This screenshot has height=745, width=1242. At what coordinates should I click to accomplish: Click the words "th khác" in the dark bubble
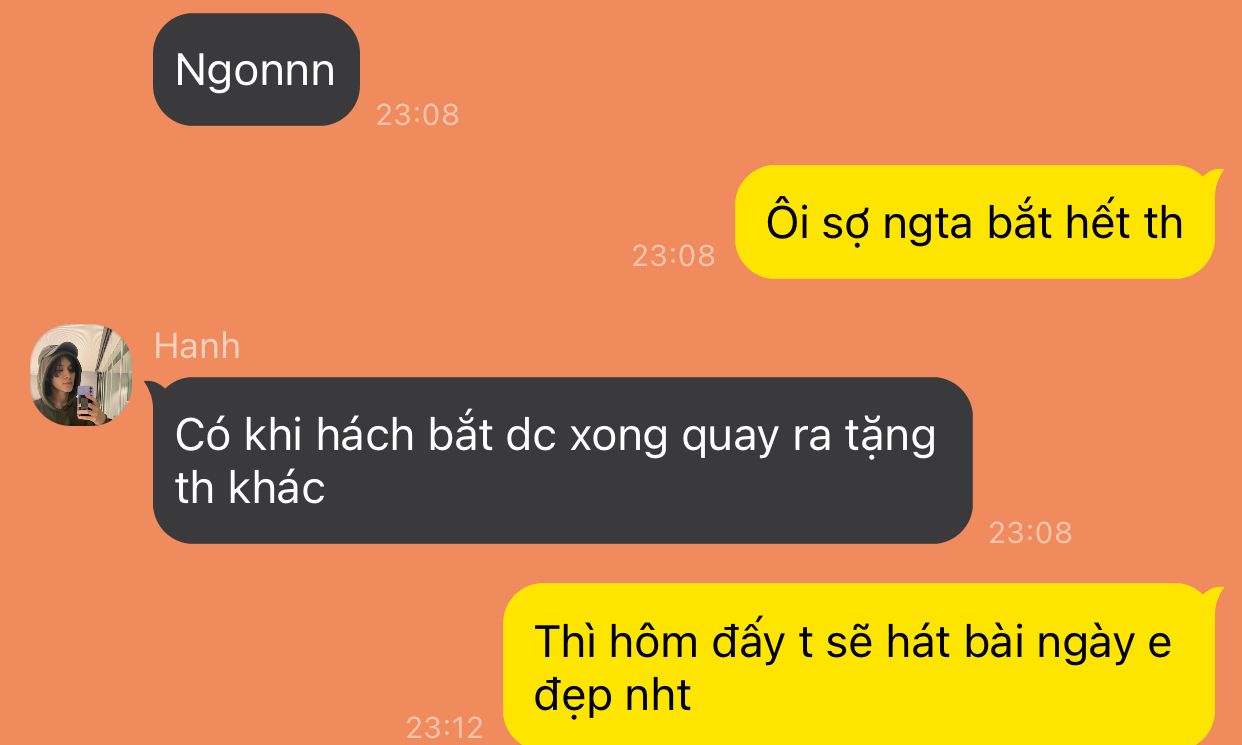[250, 489]
